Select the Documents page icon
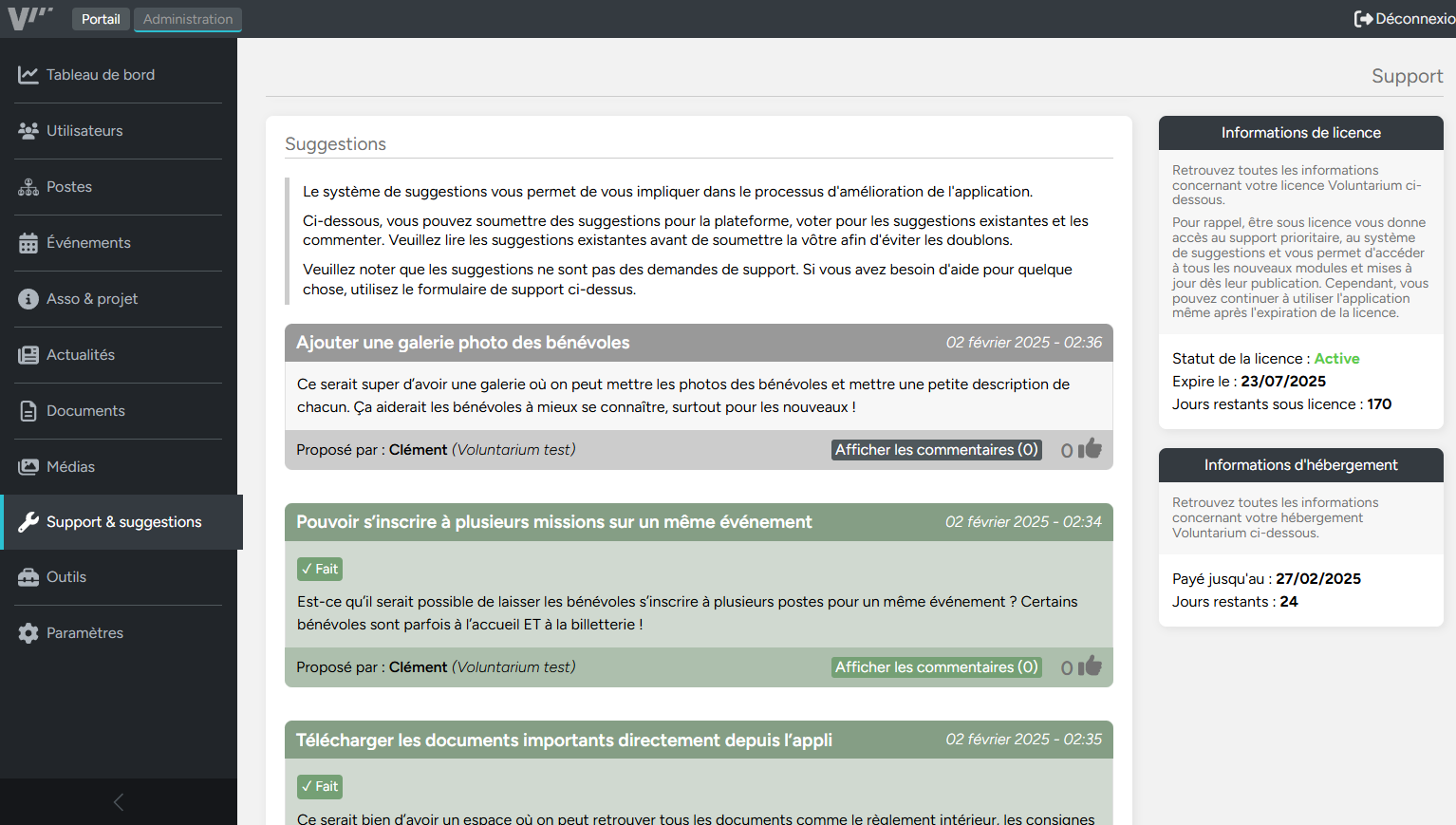Screen dimensions: 1456x825 point(28,410)
